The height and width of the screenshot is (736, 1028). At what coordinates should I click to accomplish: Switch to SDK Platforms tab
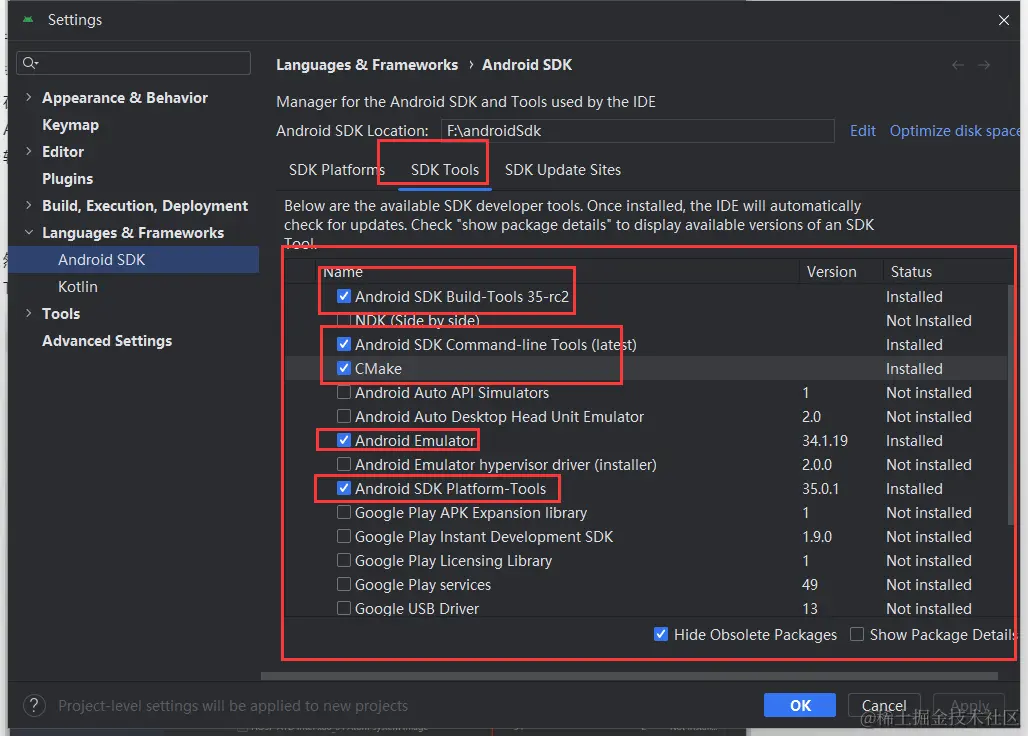pos(336,170)
